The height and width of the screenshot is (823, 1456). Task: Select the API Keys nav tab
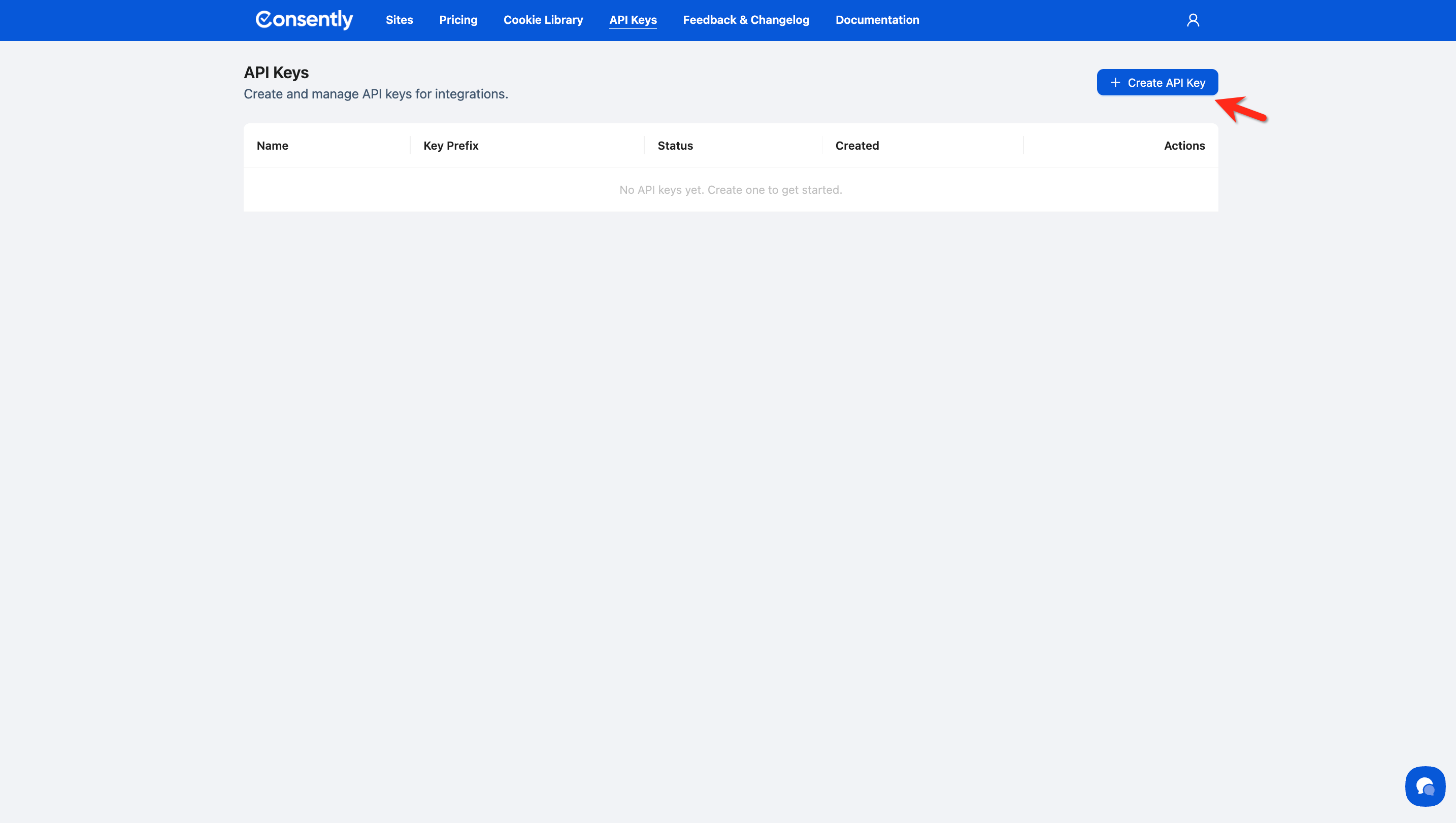coord(633,20)
